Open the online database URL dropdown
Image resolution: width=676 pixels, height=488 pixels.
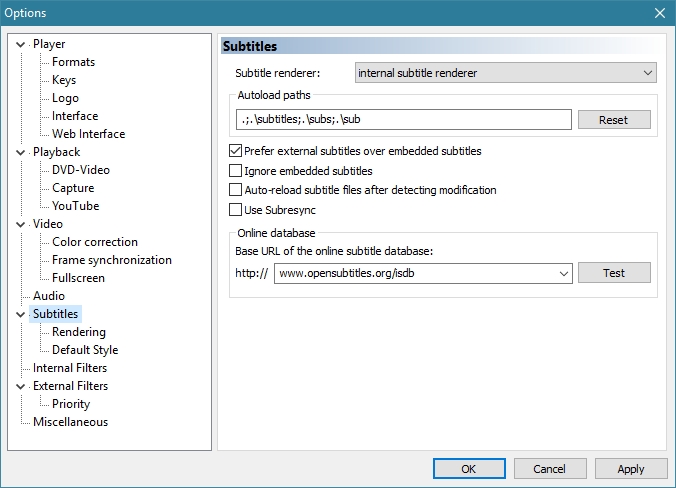click(x=561, y=273)
